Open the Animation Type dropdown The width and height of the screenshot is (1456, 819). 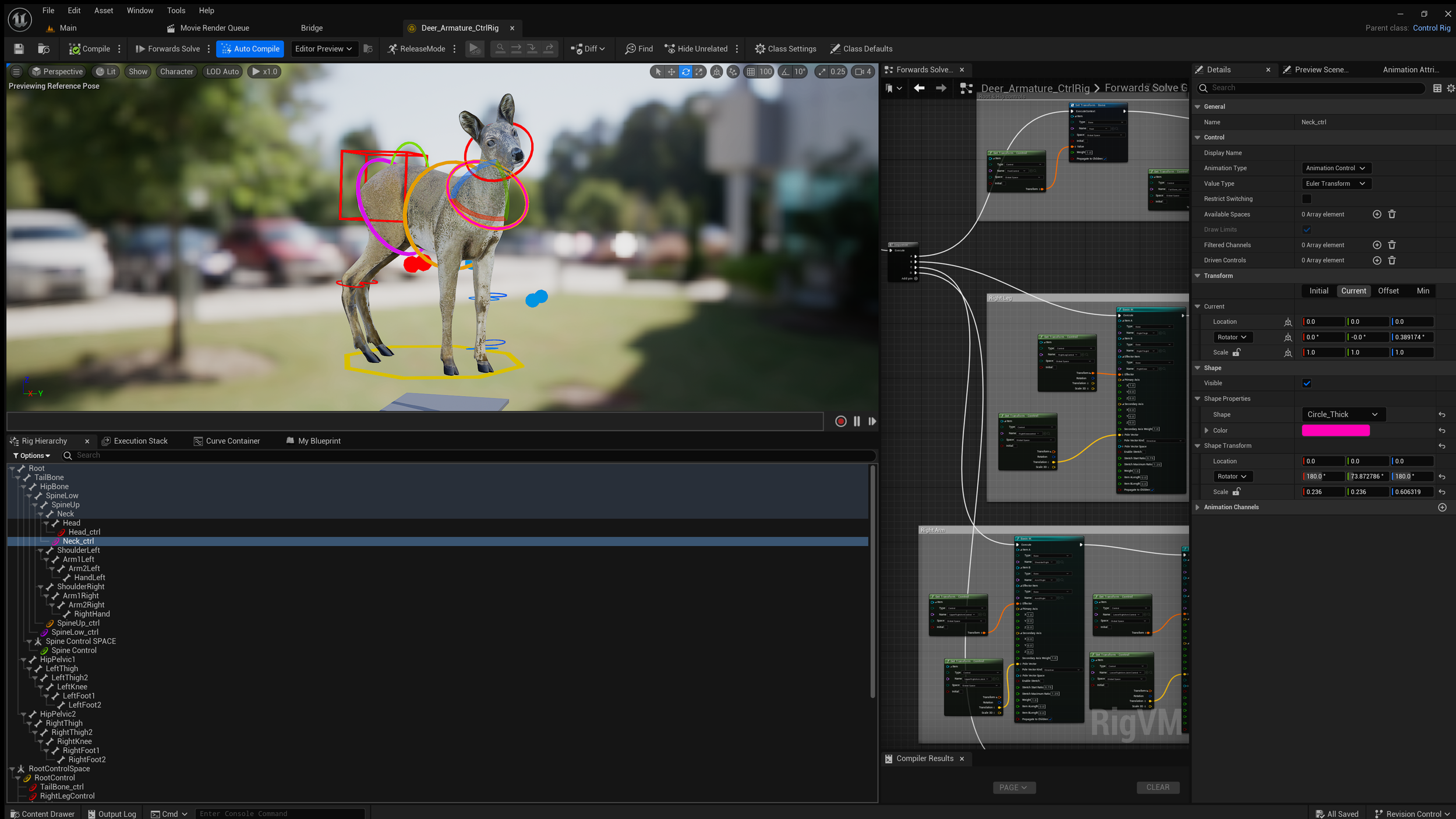pos(1335,168)
